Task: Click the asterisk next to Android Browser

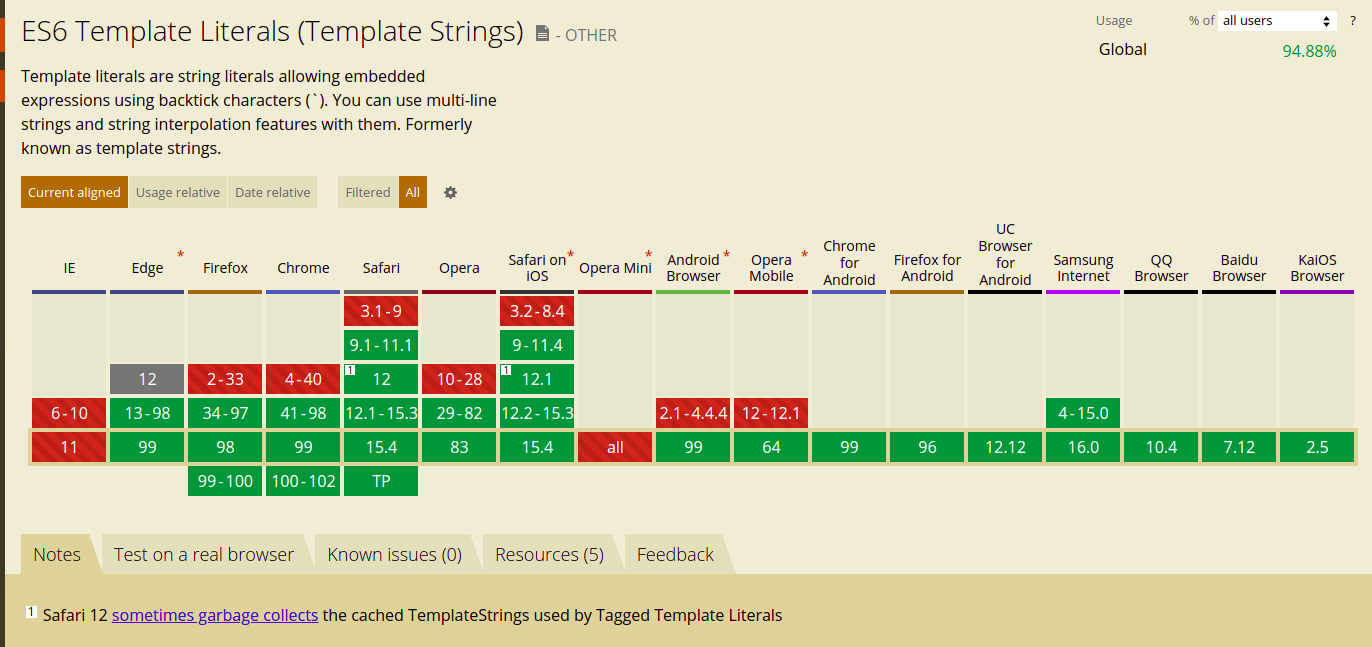Action: click(726, 255)
